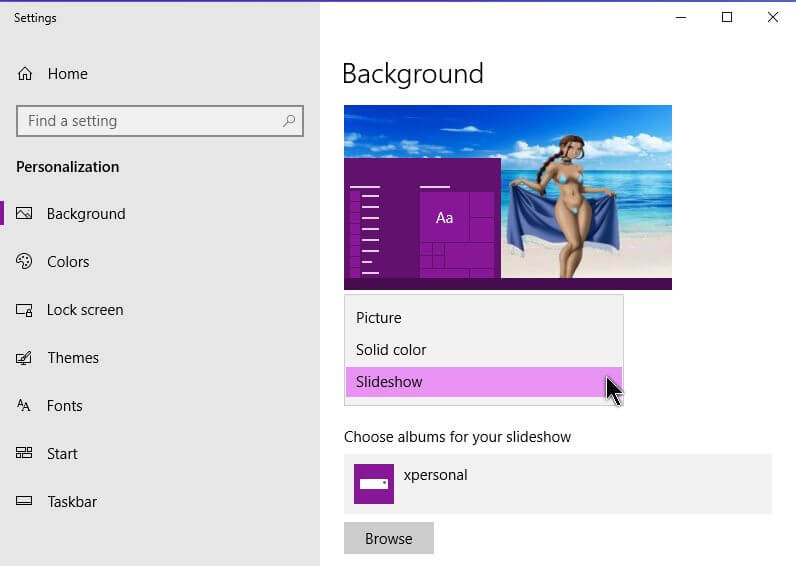Image resolution: width=796 pixels, height=566 pixels.
Task: Open the Fonts section
Action: pos(64,406)
